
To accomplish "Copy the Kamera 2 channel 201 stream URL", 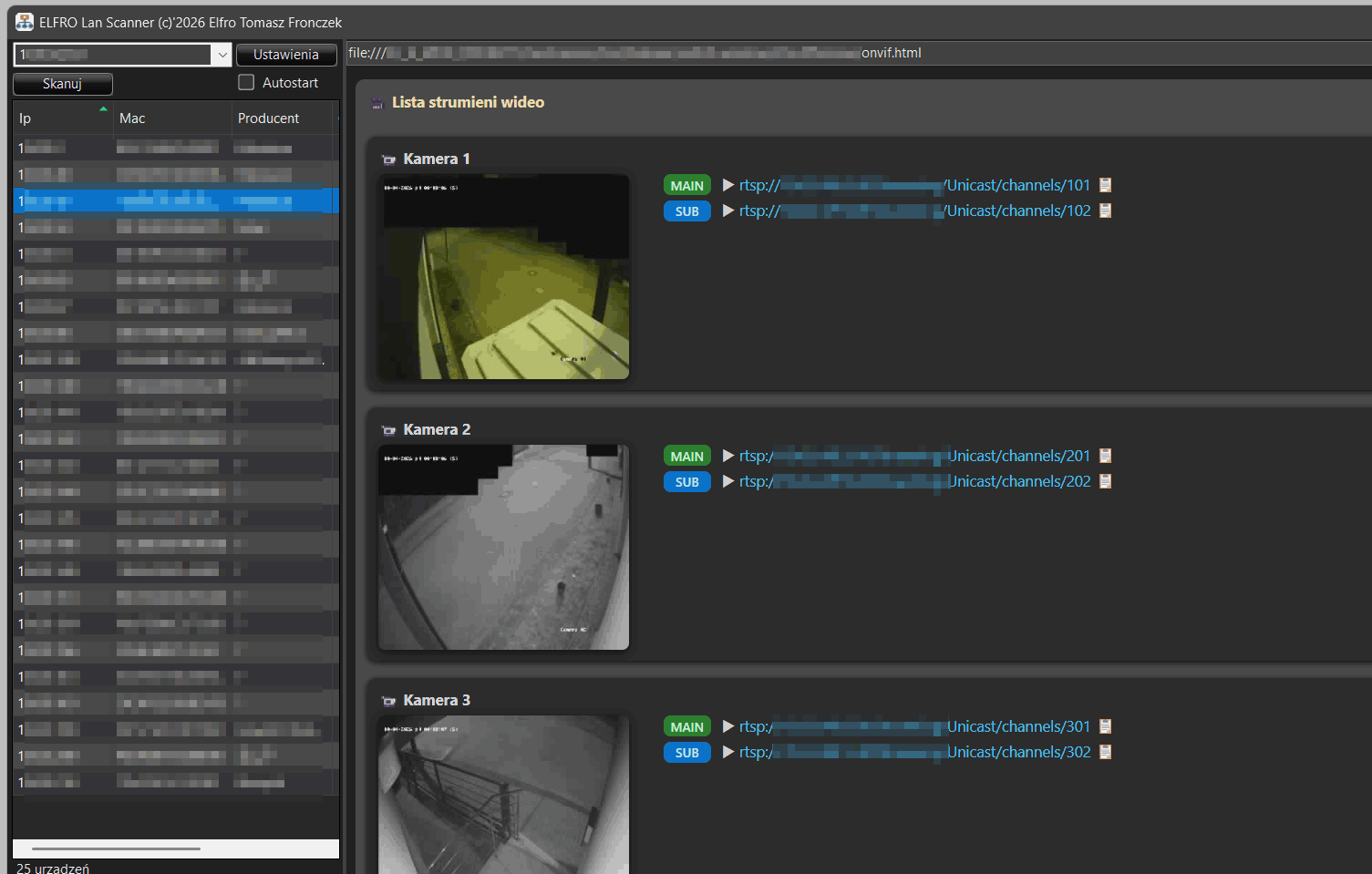I will 1105,456.
